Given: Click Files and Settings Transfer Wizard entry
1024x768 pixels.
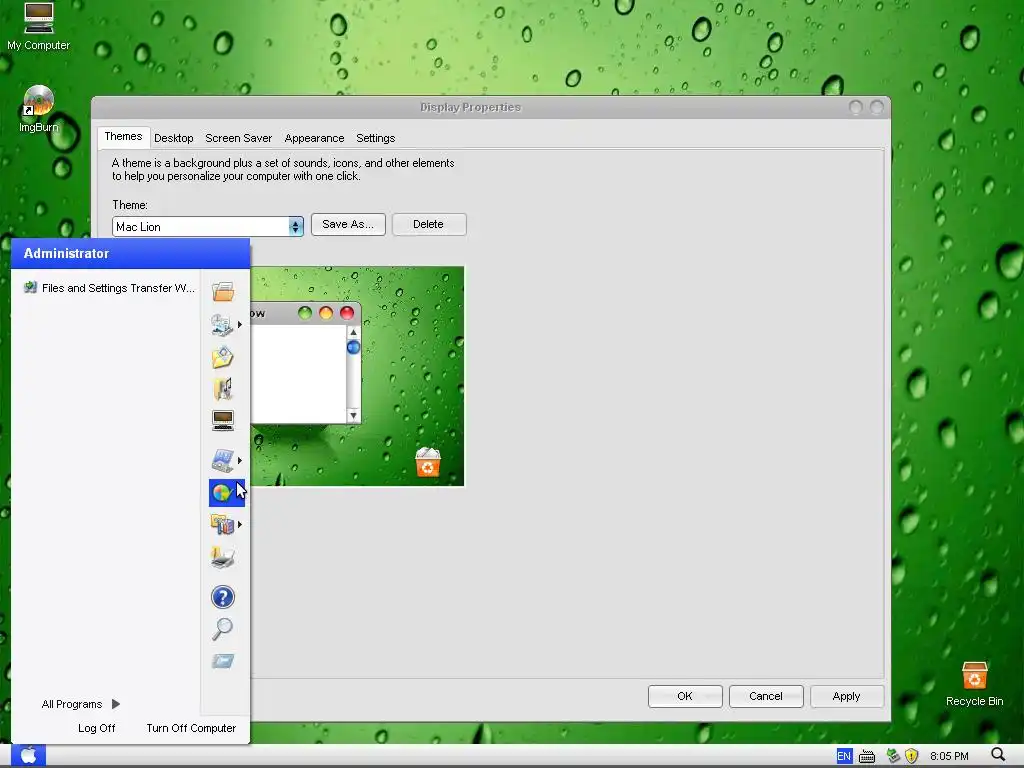Looking at the screenshot, I should click(109, 288).
